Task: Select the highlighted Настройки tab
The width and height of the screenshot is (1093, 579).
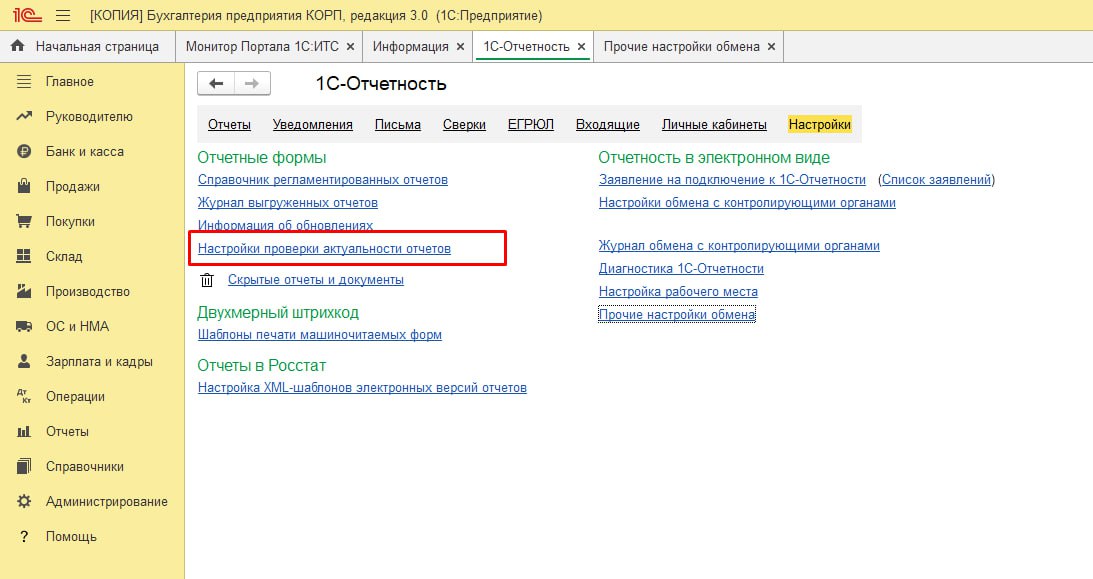Action: coord(820,125)
